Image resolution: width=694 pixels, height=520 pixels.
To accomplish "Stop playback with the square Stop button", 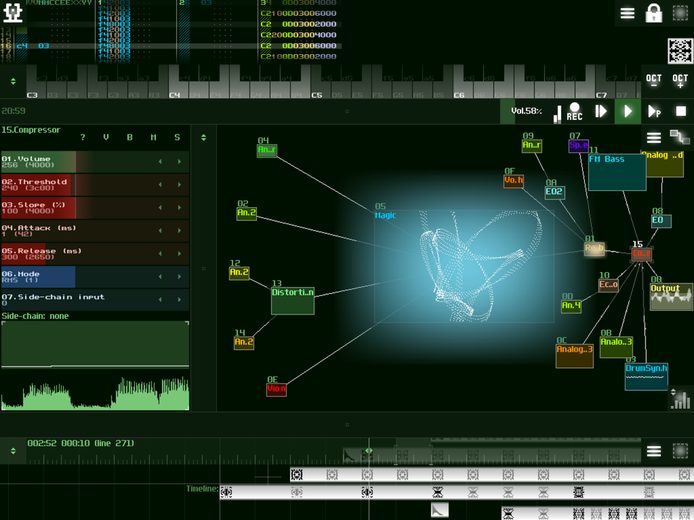I will [681, 112].
